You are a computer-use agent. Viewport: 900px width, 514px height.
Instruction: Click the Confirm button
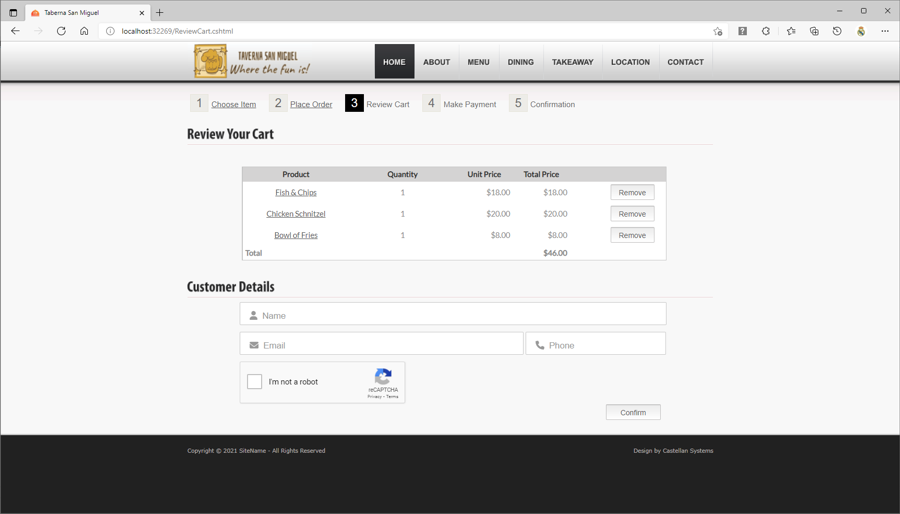633,412
